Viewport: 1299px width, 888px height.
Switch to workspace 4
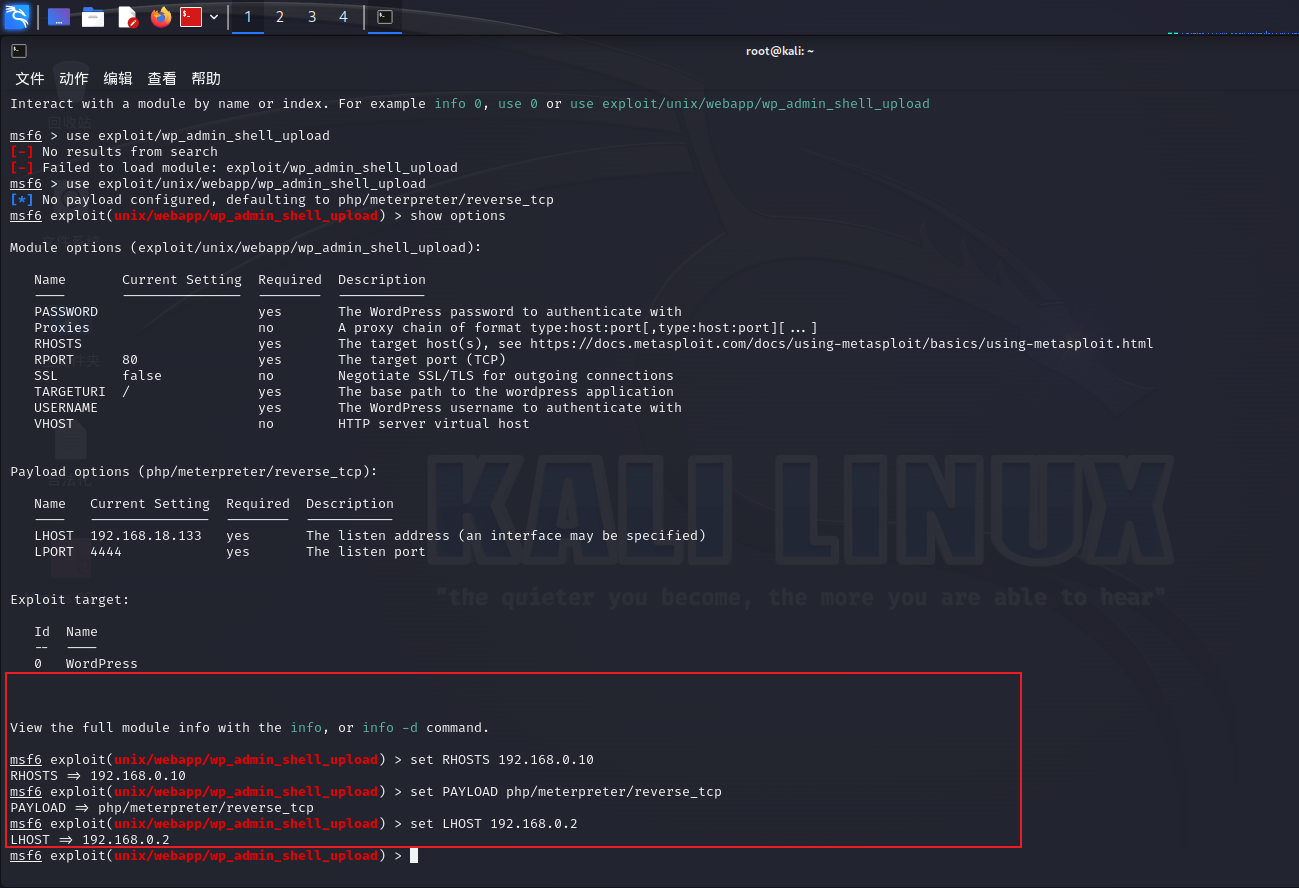(343, 17)
